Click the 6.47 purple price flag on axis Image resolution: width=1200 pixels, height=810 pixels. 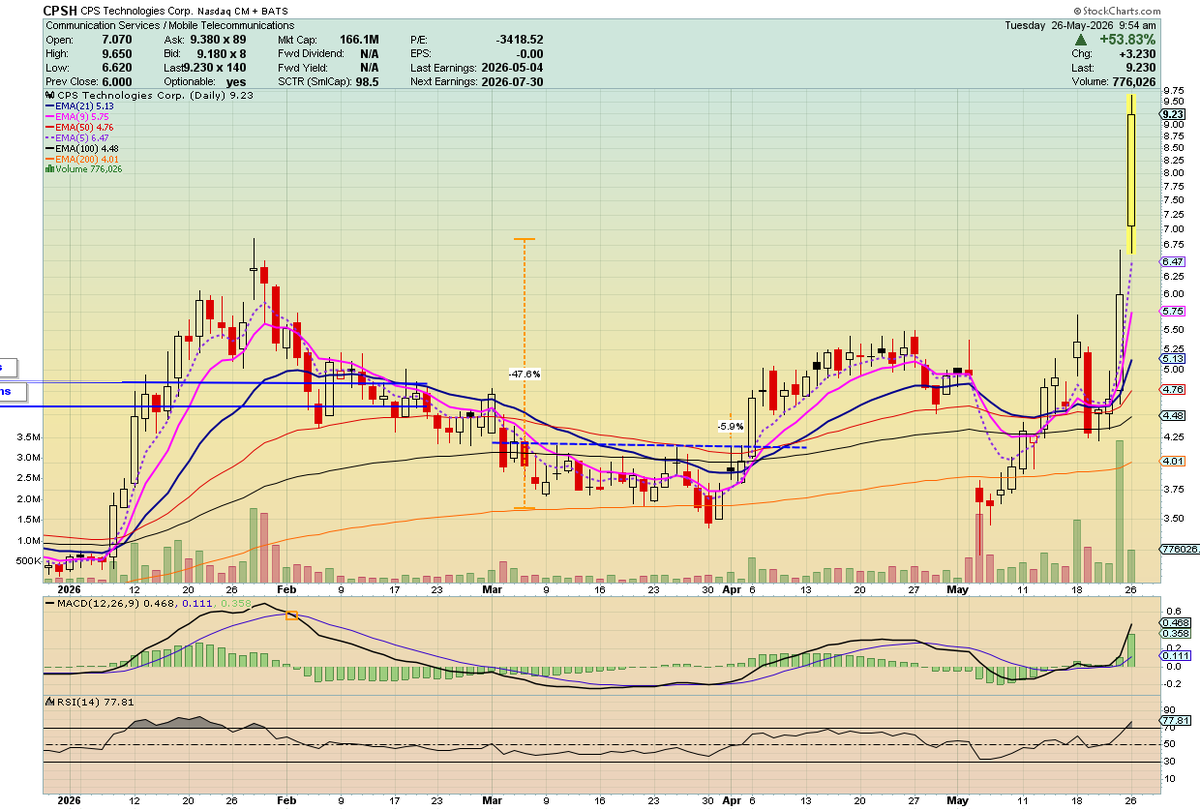point(1173,261)
